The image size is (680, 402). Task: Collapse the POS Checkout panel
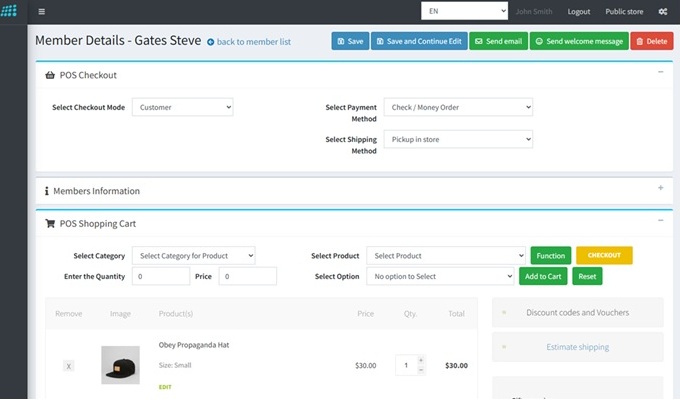tap(660, 73)
